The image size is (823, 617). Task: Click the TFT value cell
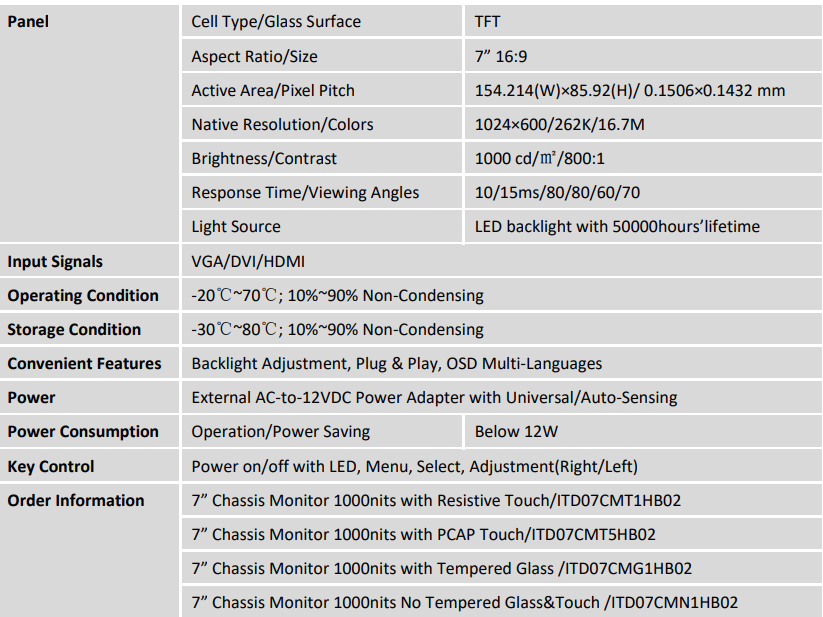[490, 22]
